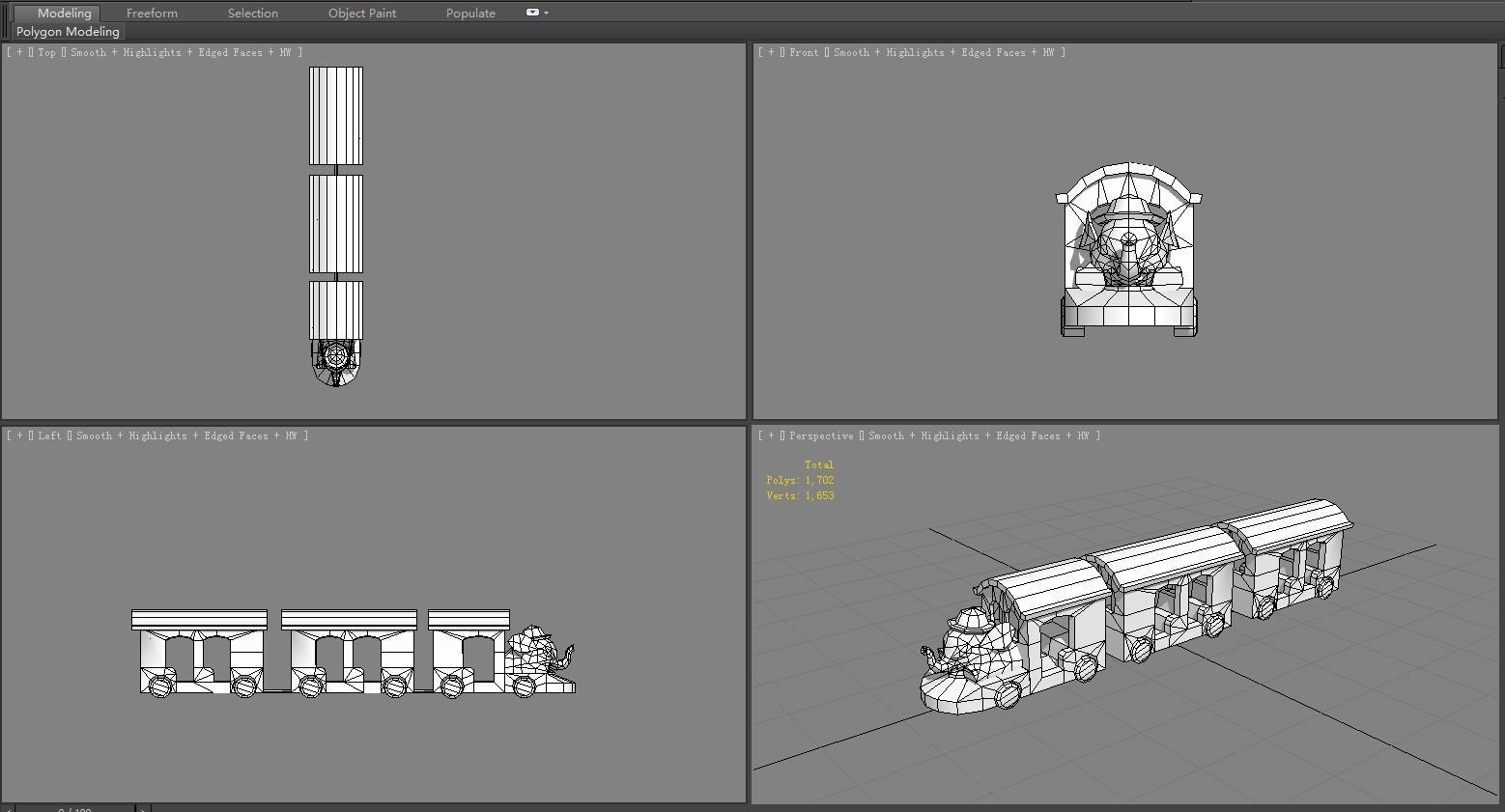1505x812 pixels.
Task: Open the Top viewport [+] general menu
Action: point(19,52)
